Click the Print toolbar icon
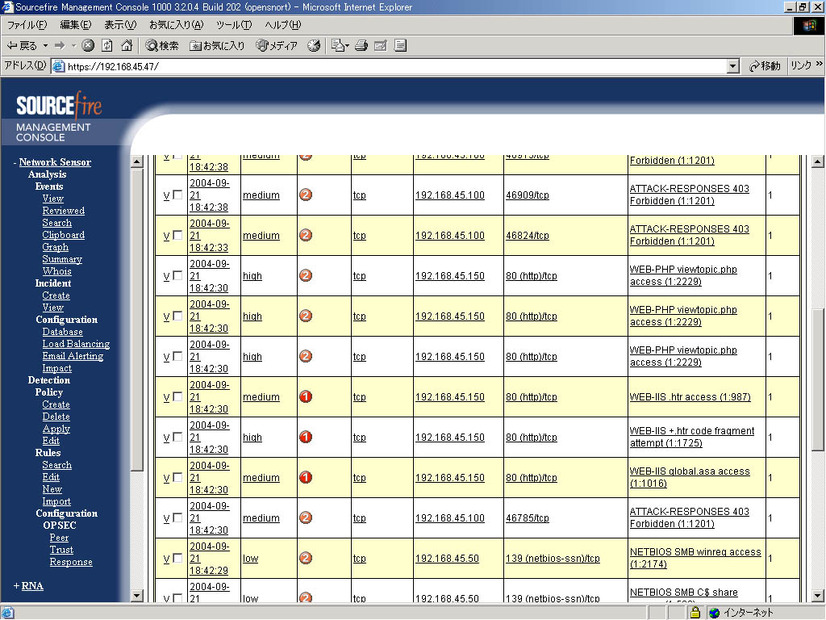 pyautogui.click(x=361, y=46)
